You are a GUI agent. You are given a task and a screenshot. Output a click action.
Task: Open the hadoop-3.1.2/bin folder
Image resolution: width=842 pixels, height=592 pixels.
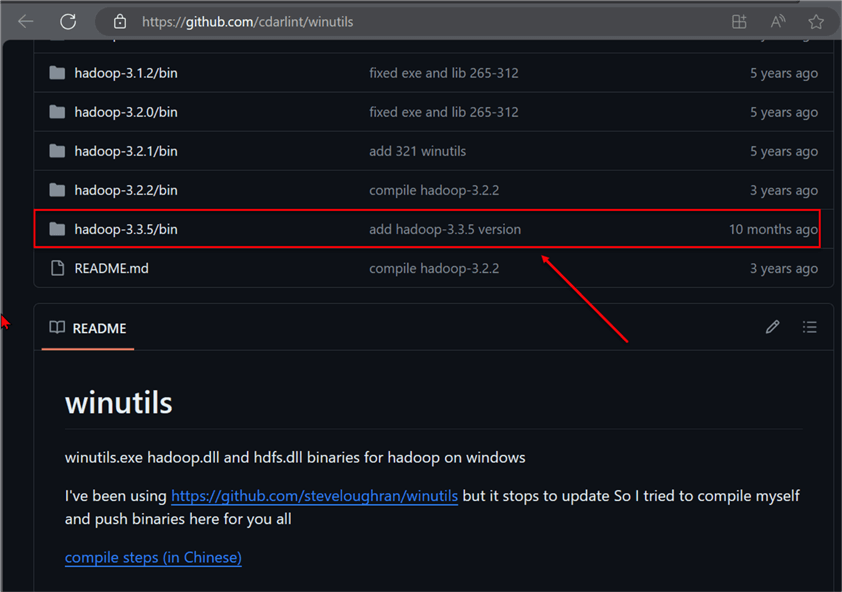tap(126, 73)
